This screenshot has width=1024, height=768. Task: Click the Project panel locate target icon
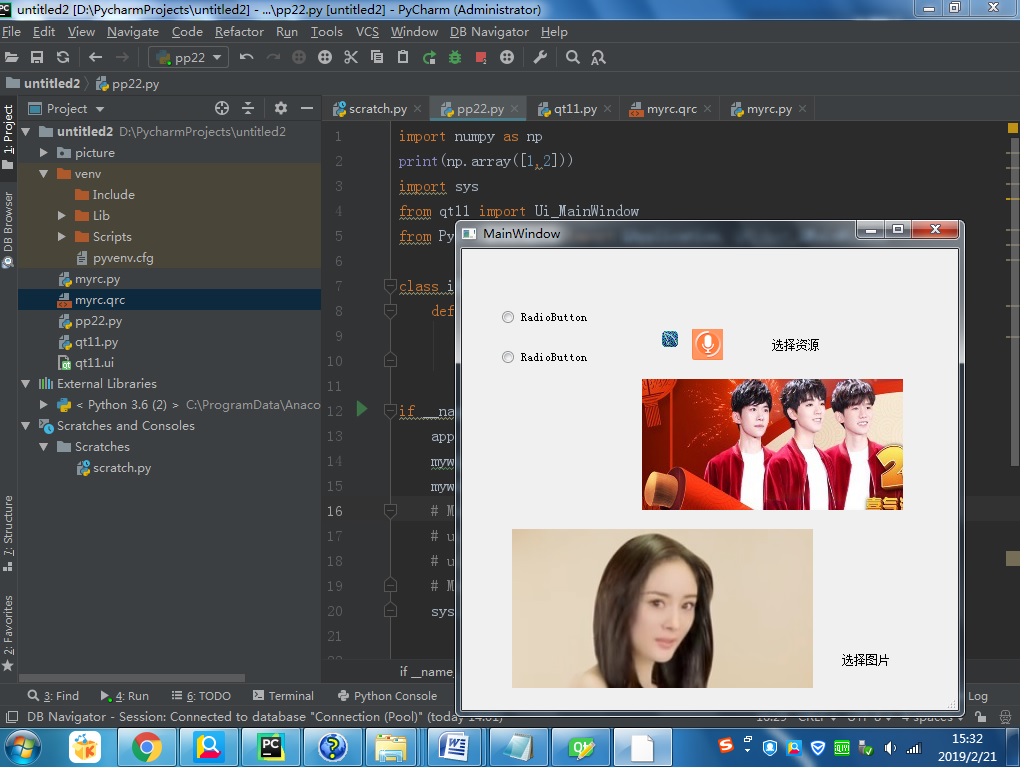[222, 108]
